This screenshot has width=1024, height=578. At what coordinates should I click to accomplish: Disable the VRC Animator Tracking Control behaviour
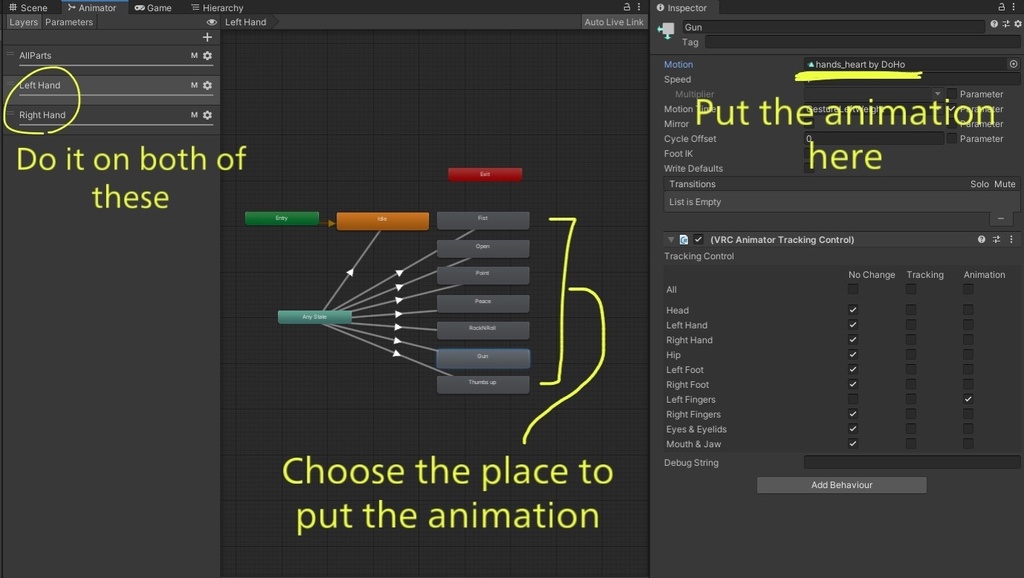pos(698,240)
